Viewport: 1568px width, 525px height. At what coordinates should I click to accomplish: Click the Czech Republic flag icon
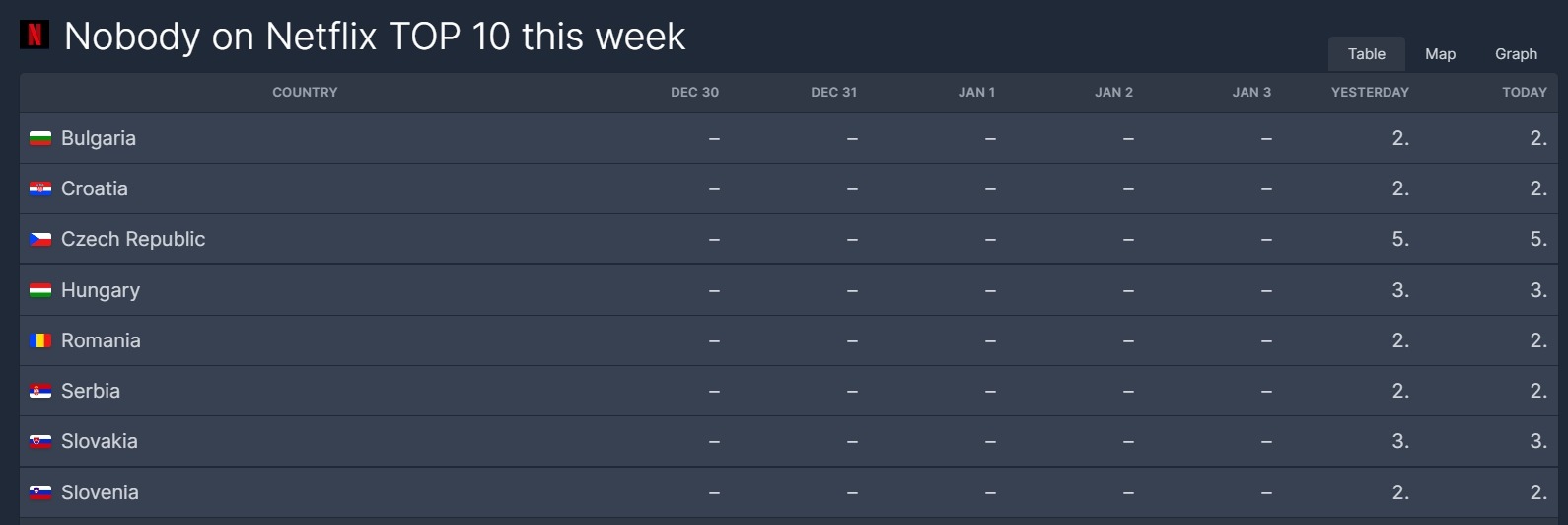tap(40, 239)
